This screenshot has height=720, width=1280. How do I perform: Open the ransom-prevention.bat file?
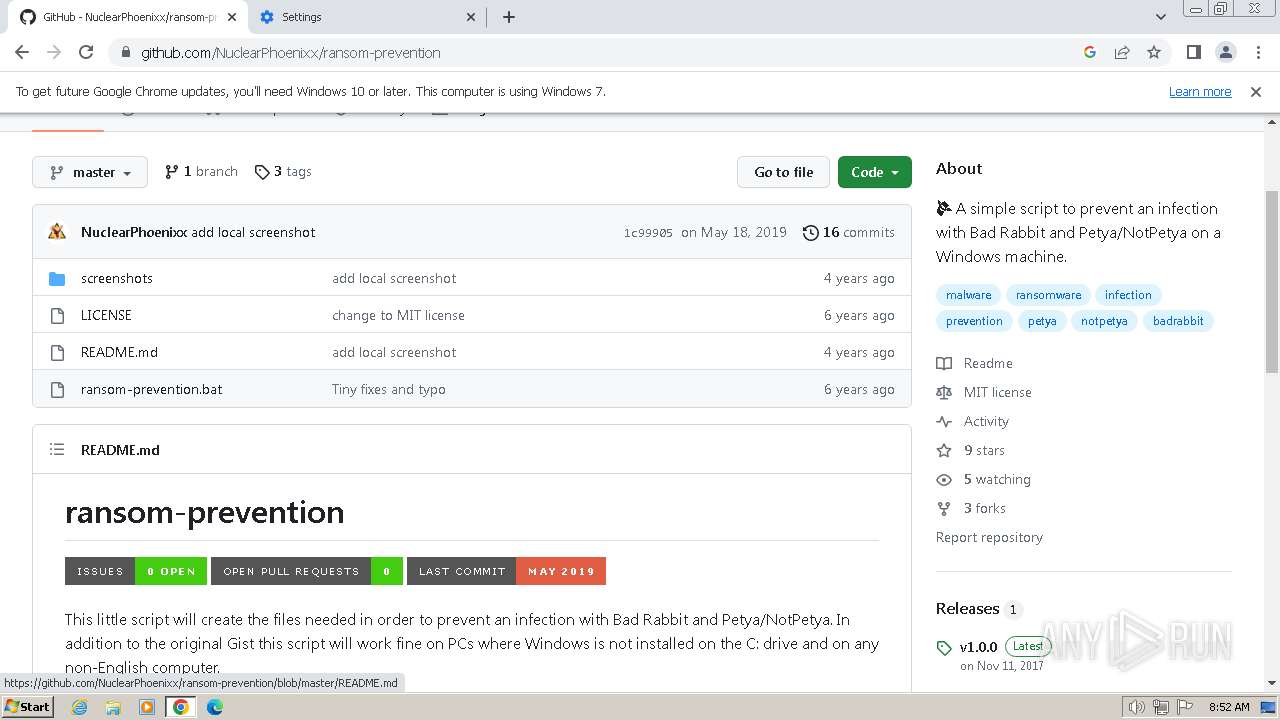point(152,389)
